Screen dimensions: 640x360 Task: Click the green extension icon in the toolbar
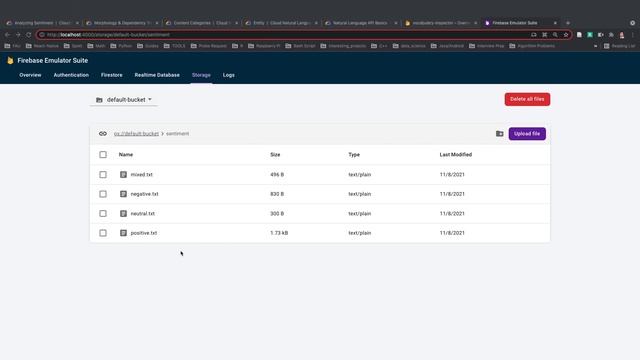590,35
